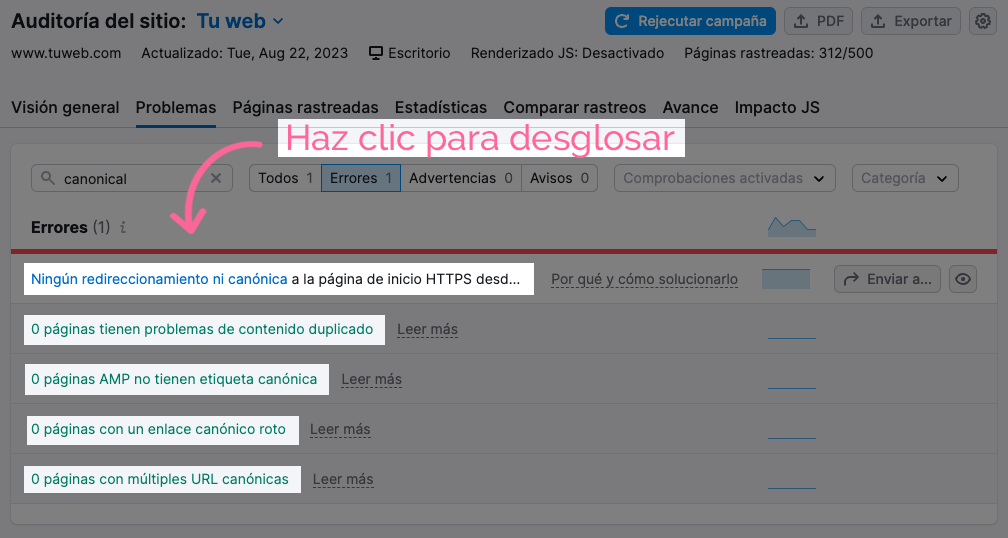Select the Todos filter

285,178
